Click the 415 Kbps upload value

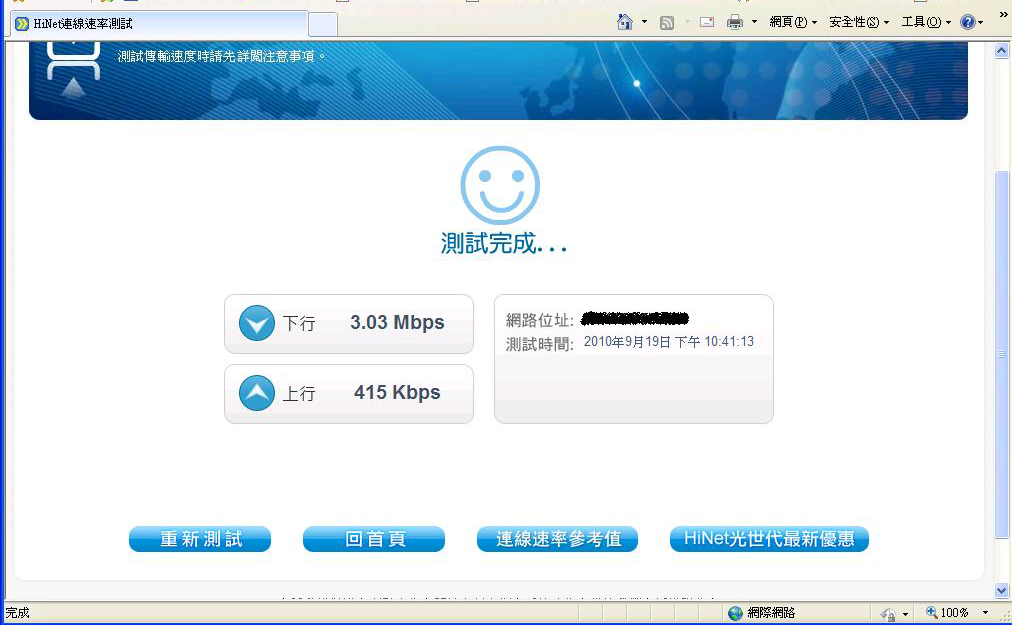(397, 392)
